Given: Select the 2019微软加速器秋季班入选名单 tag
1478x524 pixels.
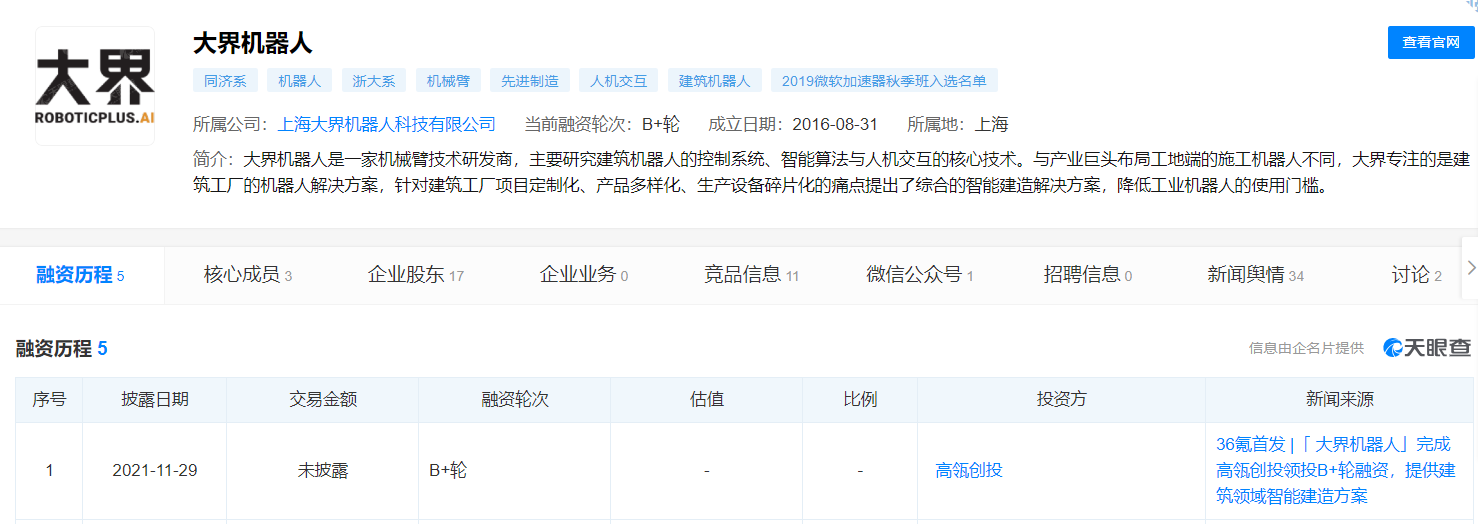Looking at the screenshot, I should 884,81.
